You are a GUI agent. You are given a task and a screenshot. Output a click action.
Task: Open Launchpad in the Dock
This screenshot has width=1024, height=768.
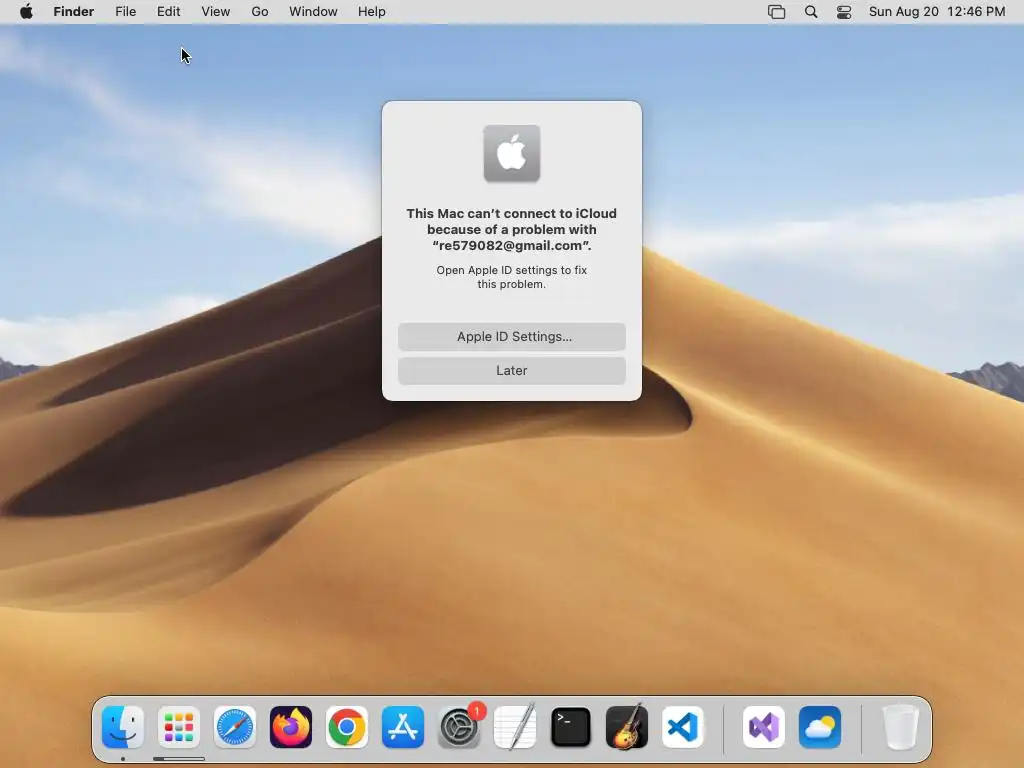point(179,727)
